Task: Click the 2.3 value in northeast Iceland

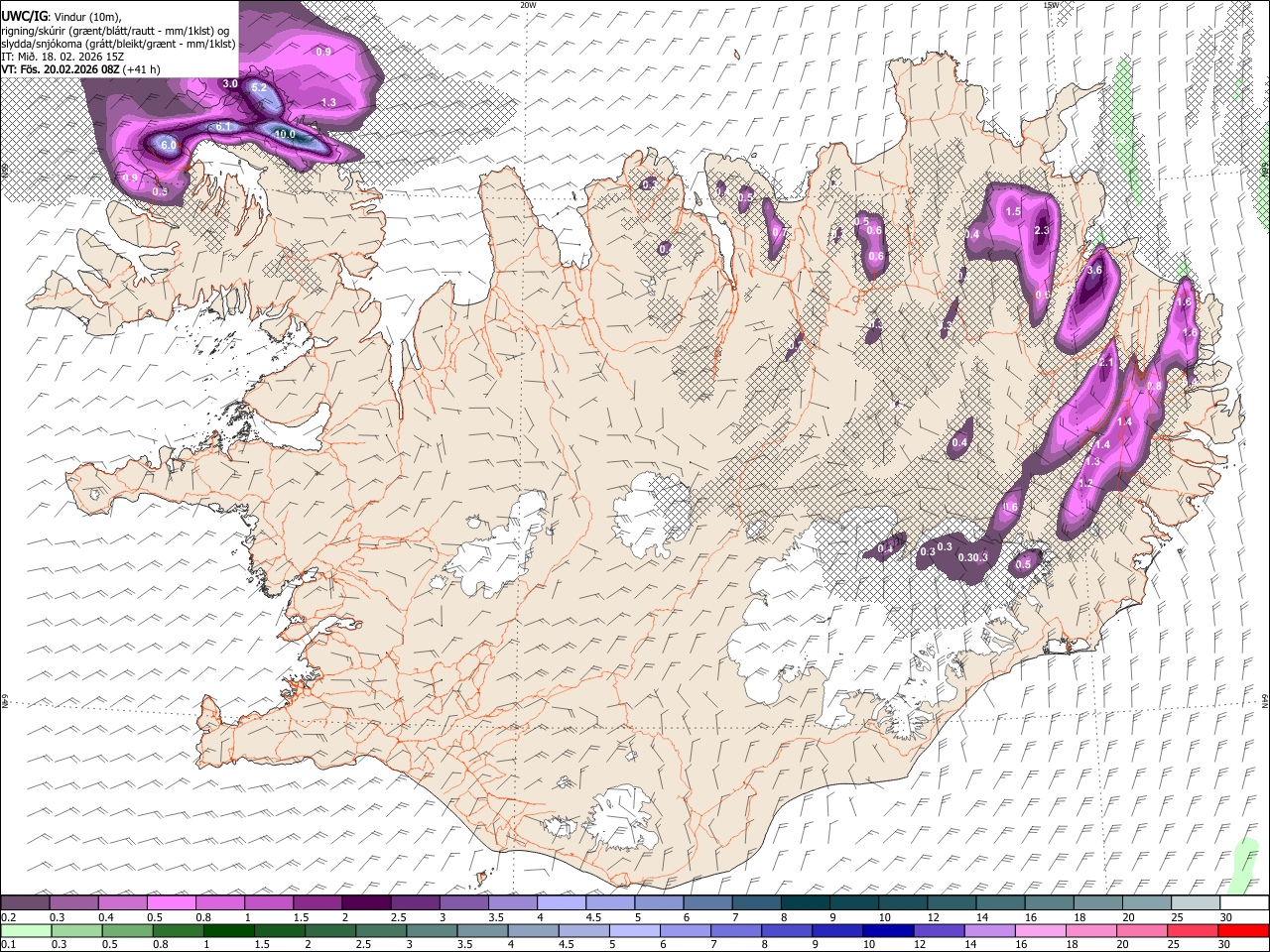Action: click(x=1042, y=230)
